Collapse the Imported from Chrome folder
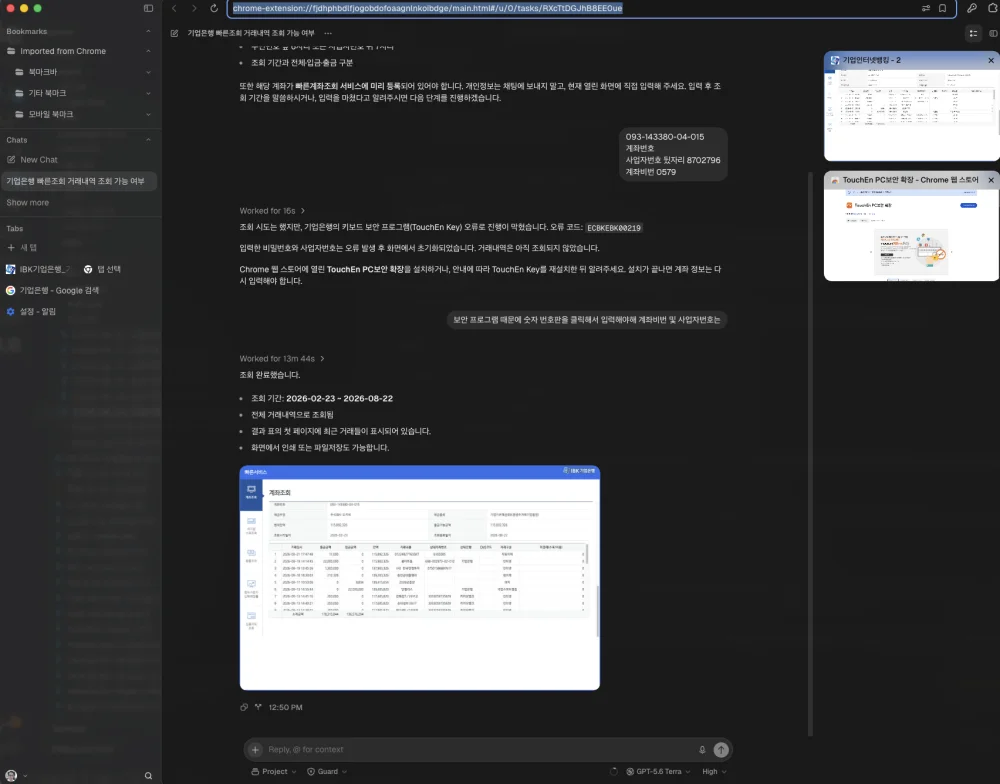Viewport: 1000px width, 784px height. click(x=149, y=51)
